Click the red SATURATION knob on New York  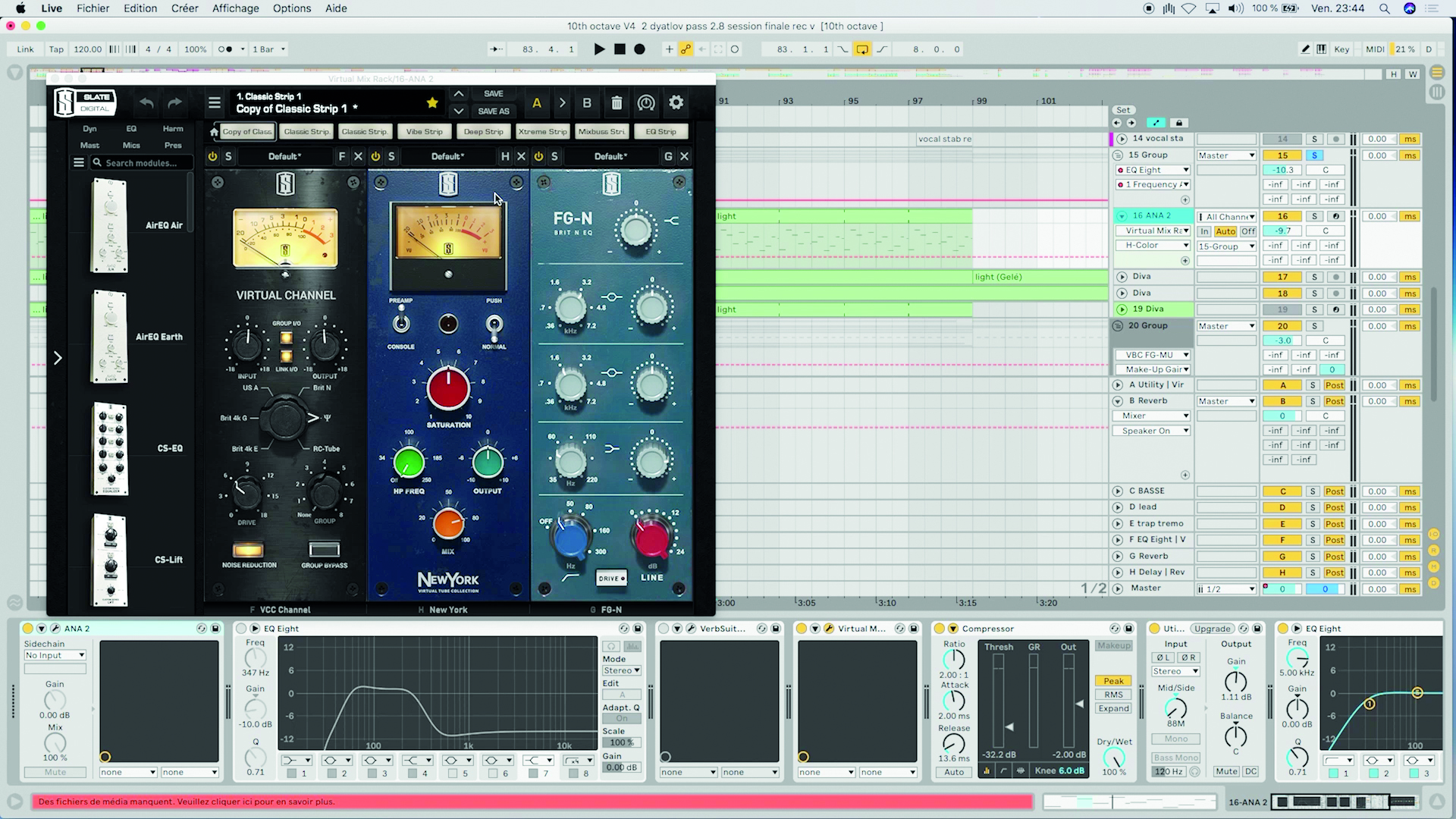[x=448, y=388]
